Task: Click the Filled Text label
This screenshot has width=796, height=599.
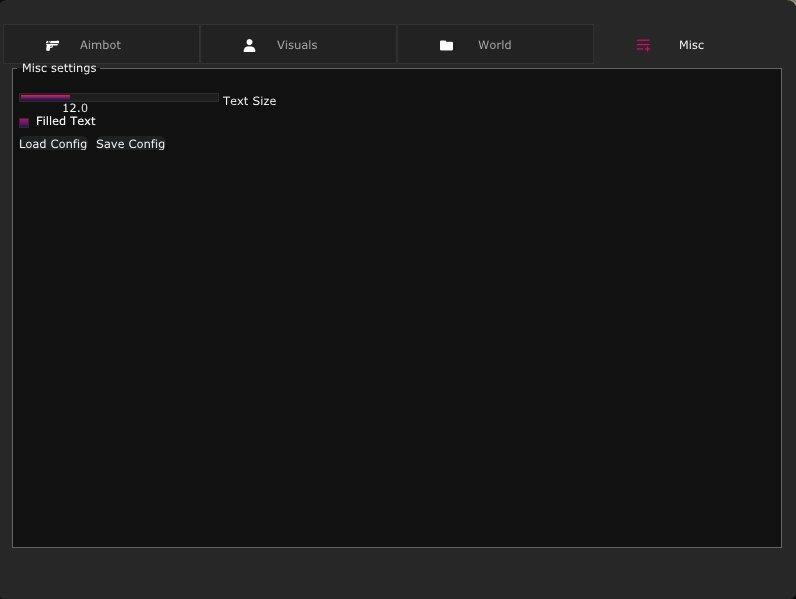Action: pyautogui.click(x=65, y=121)
